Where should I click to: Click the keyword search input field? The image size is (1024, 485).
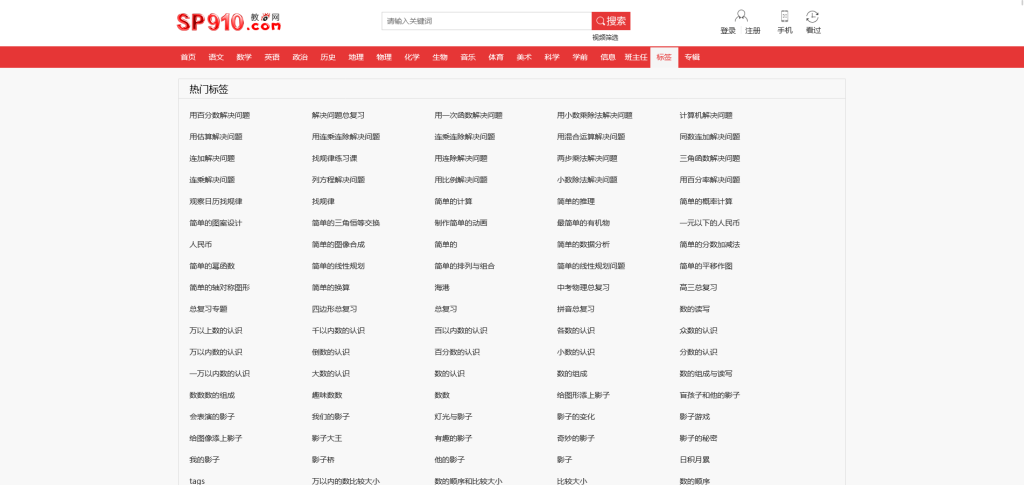tap(486, 21)
